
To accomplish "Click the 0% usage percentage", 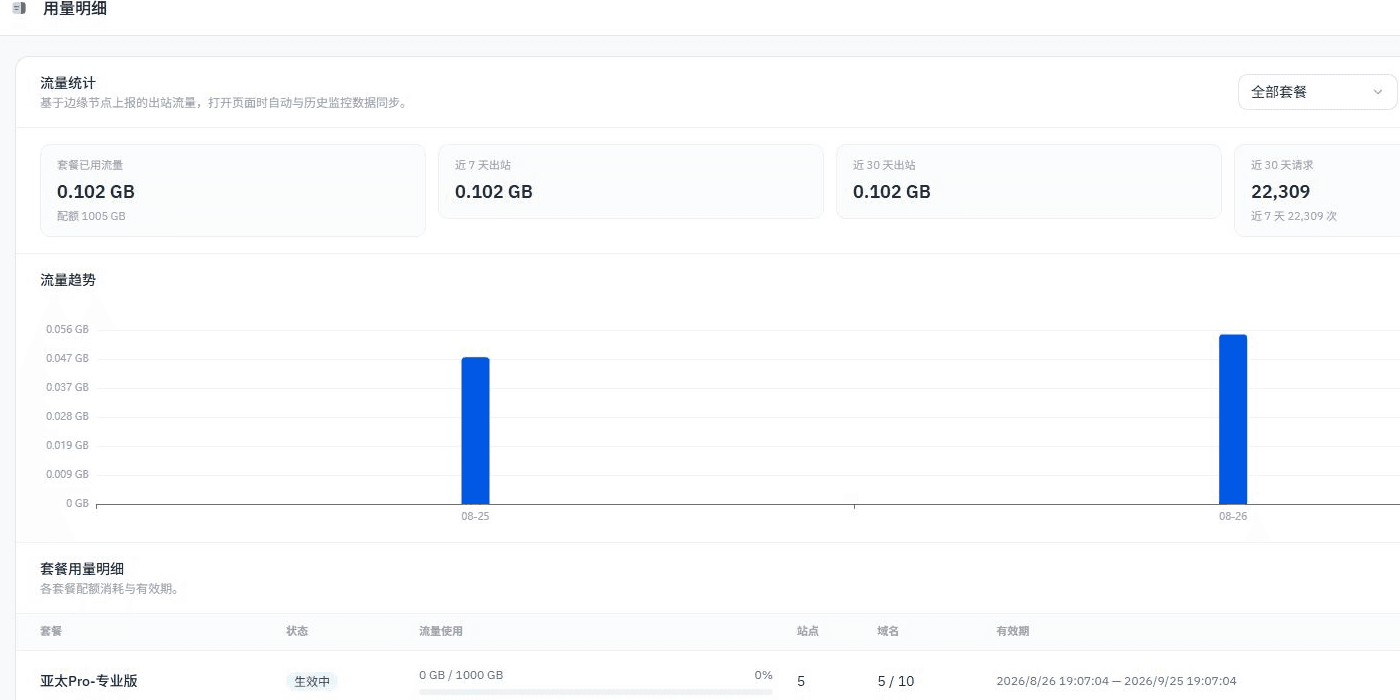I will 764,675.
